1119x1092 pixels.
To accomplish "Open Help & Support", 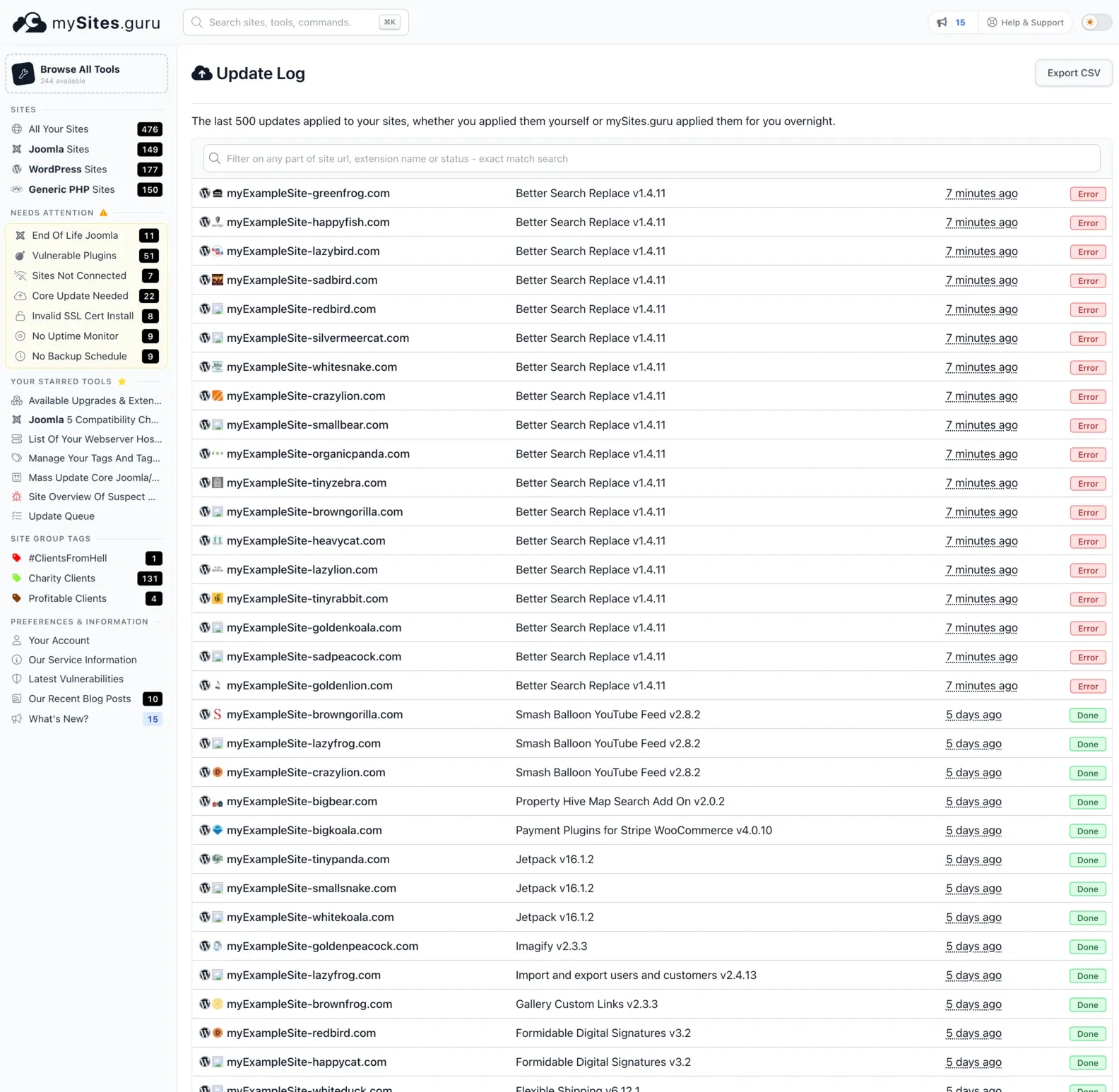I will [1025, 23].
